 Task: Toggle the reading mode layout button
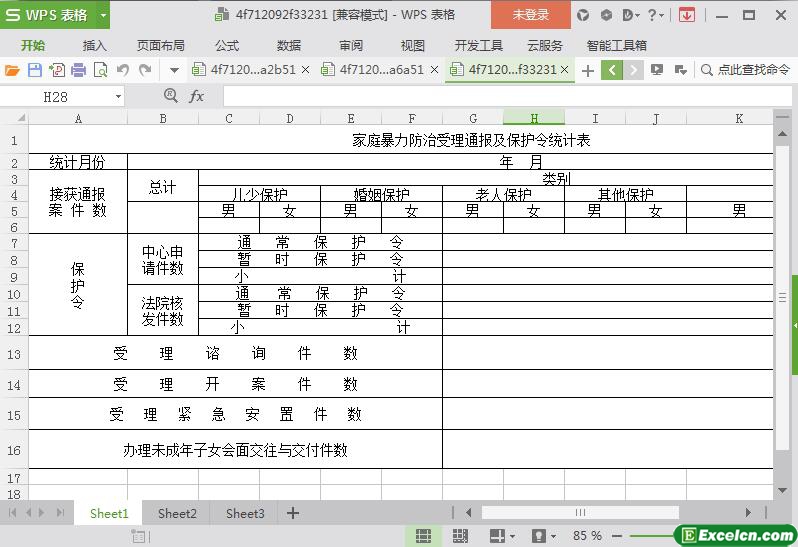pyautogui.click(x=498, y=536)
